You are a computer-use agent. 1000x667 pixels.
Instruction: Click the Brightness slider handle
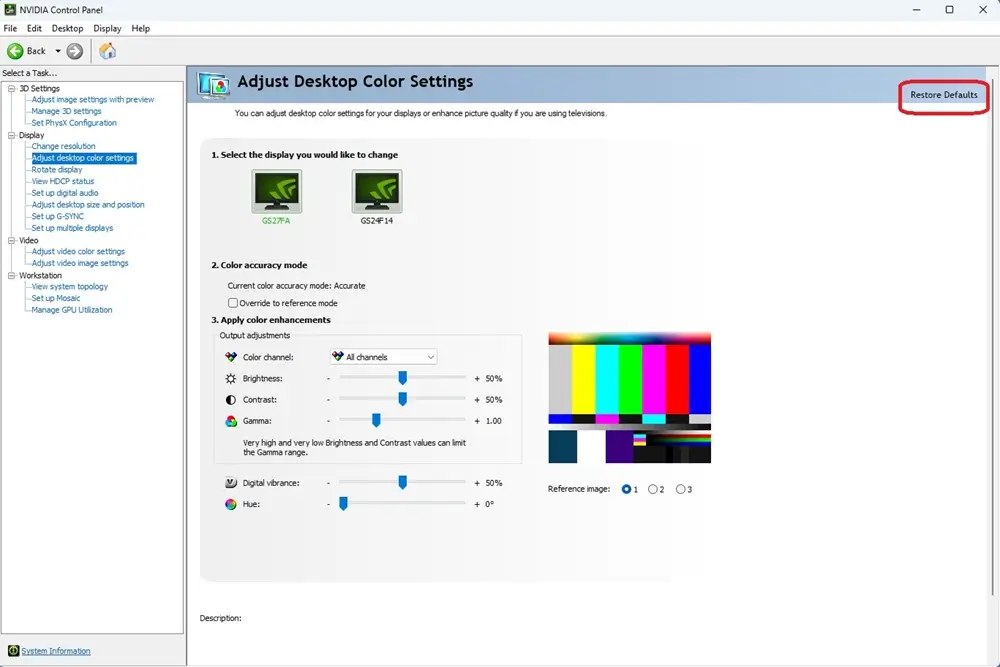tap(402, 378)
